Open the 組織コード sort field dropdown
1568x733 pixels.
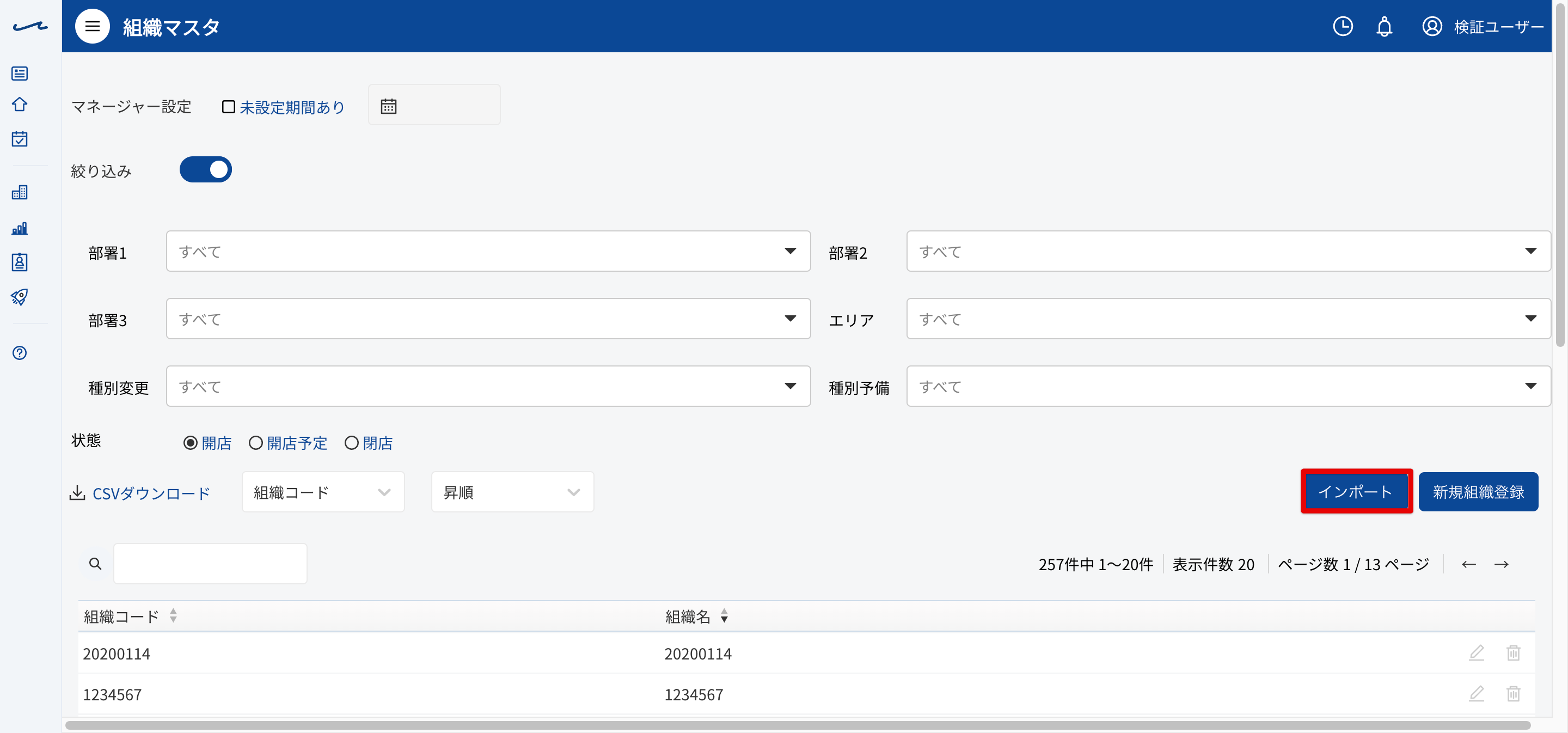tap(323, 492)
